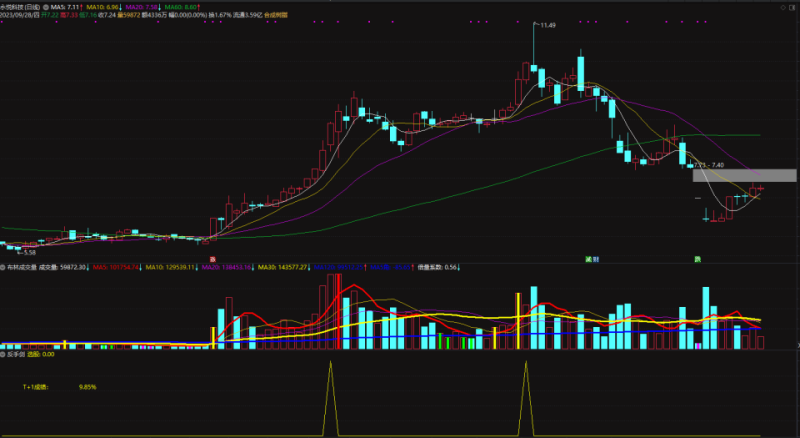
Task: Open settings icon of the volume indicator panel
Action: click(4, 267)
